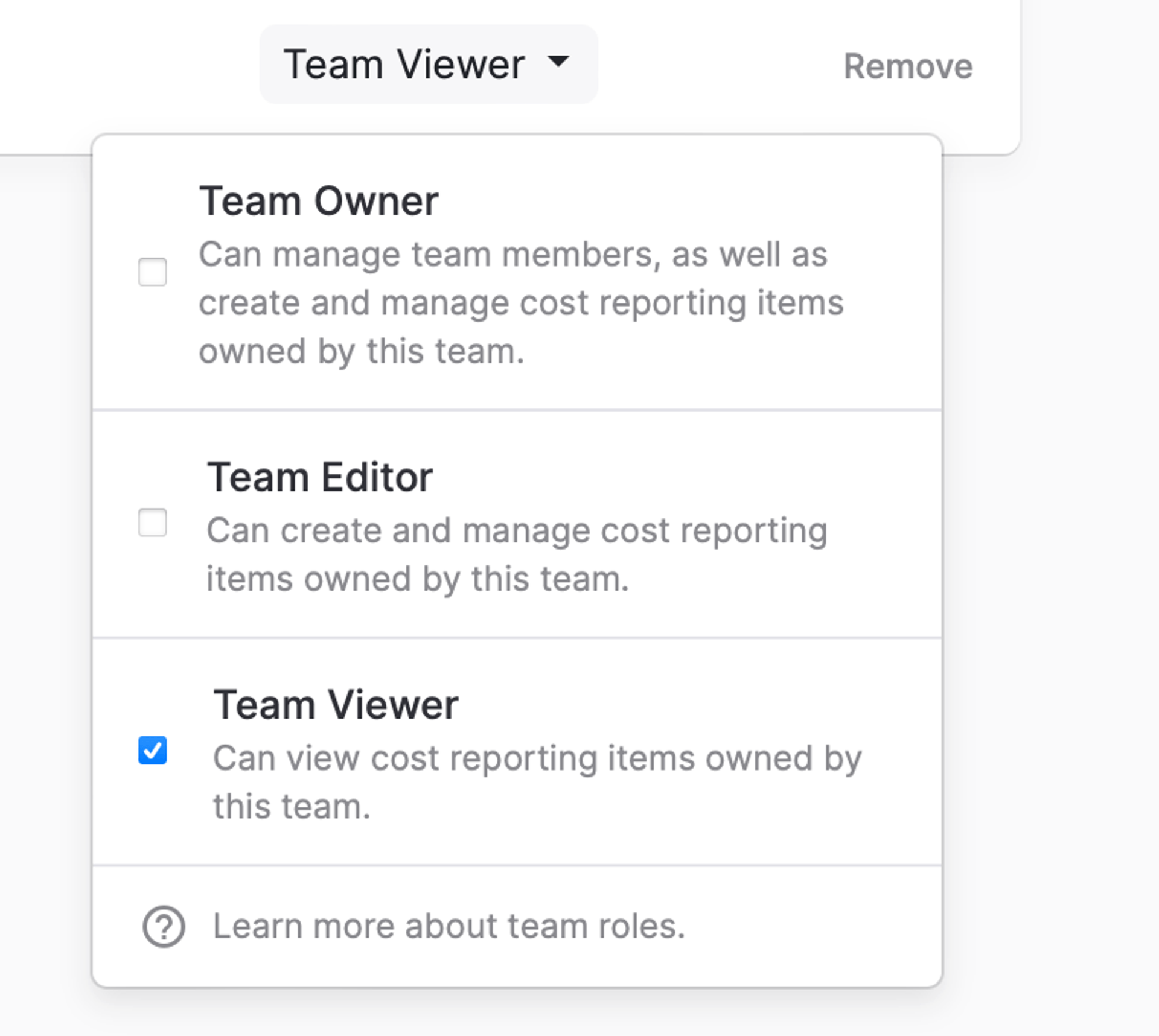Collapse the Team Viewer role dropdown button
Viewport: 1159px width, 1036px height.
[429, 64]
